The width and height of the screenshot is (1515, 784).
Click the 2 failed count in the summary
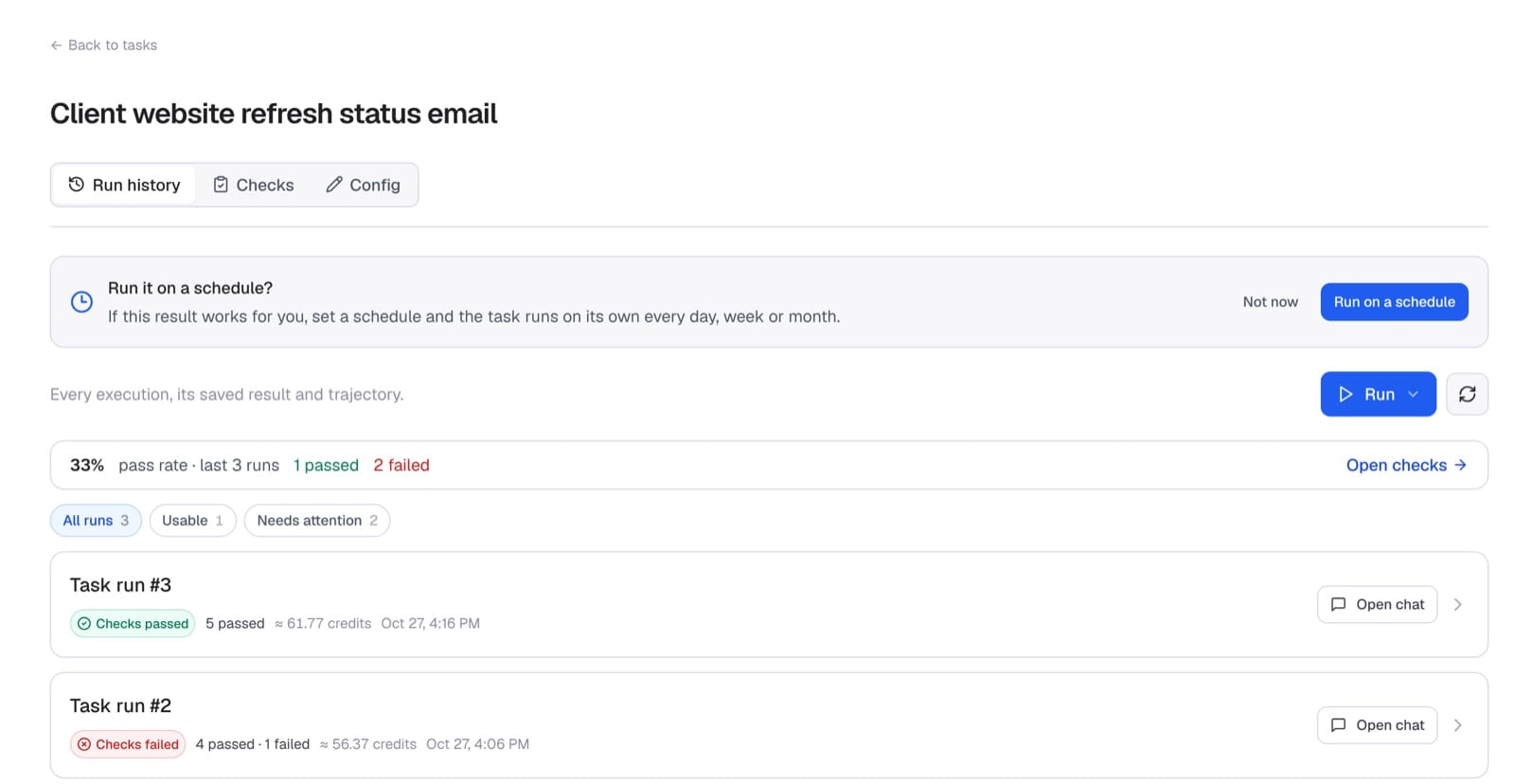pos(401,465)
